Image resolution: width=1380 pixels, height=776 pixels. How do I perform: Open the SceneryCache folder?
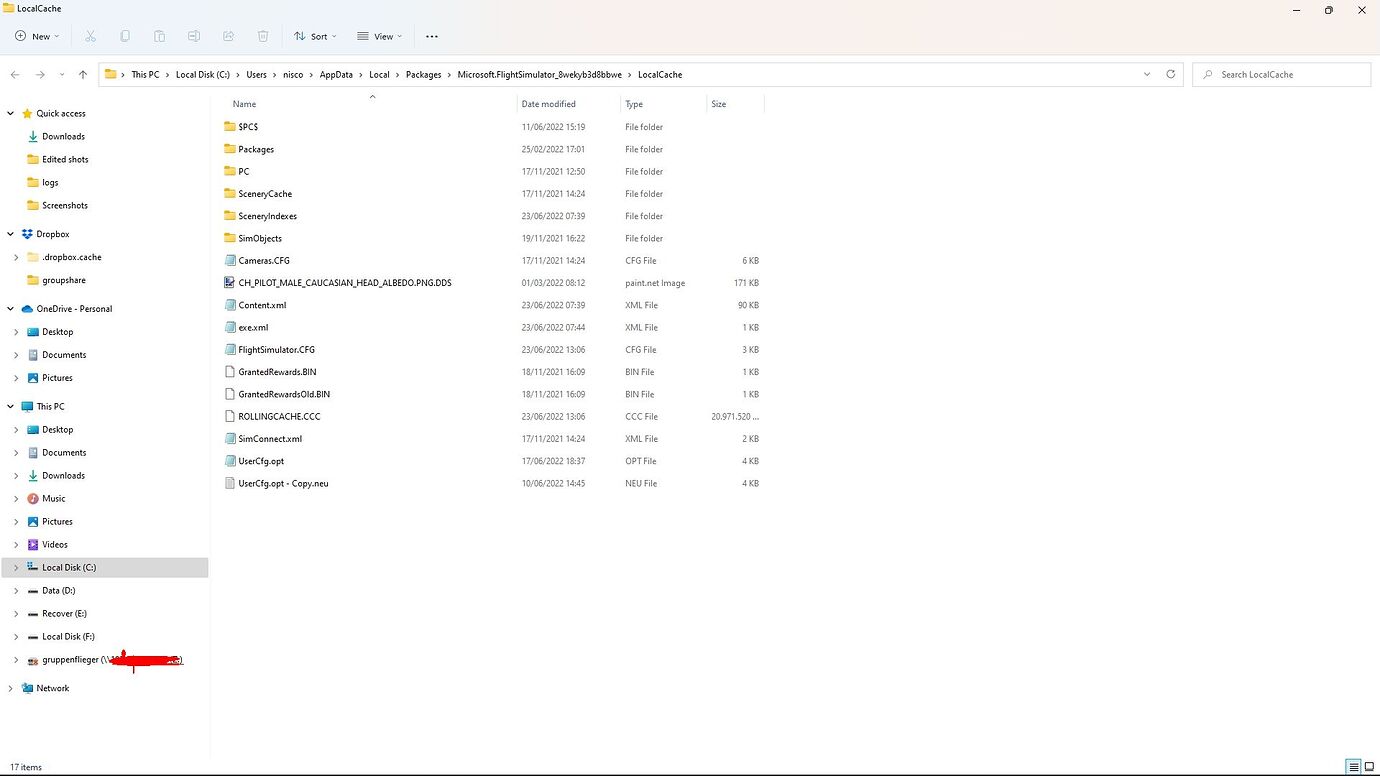(x=264, y=193)
